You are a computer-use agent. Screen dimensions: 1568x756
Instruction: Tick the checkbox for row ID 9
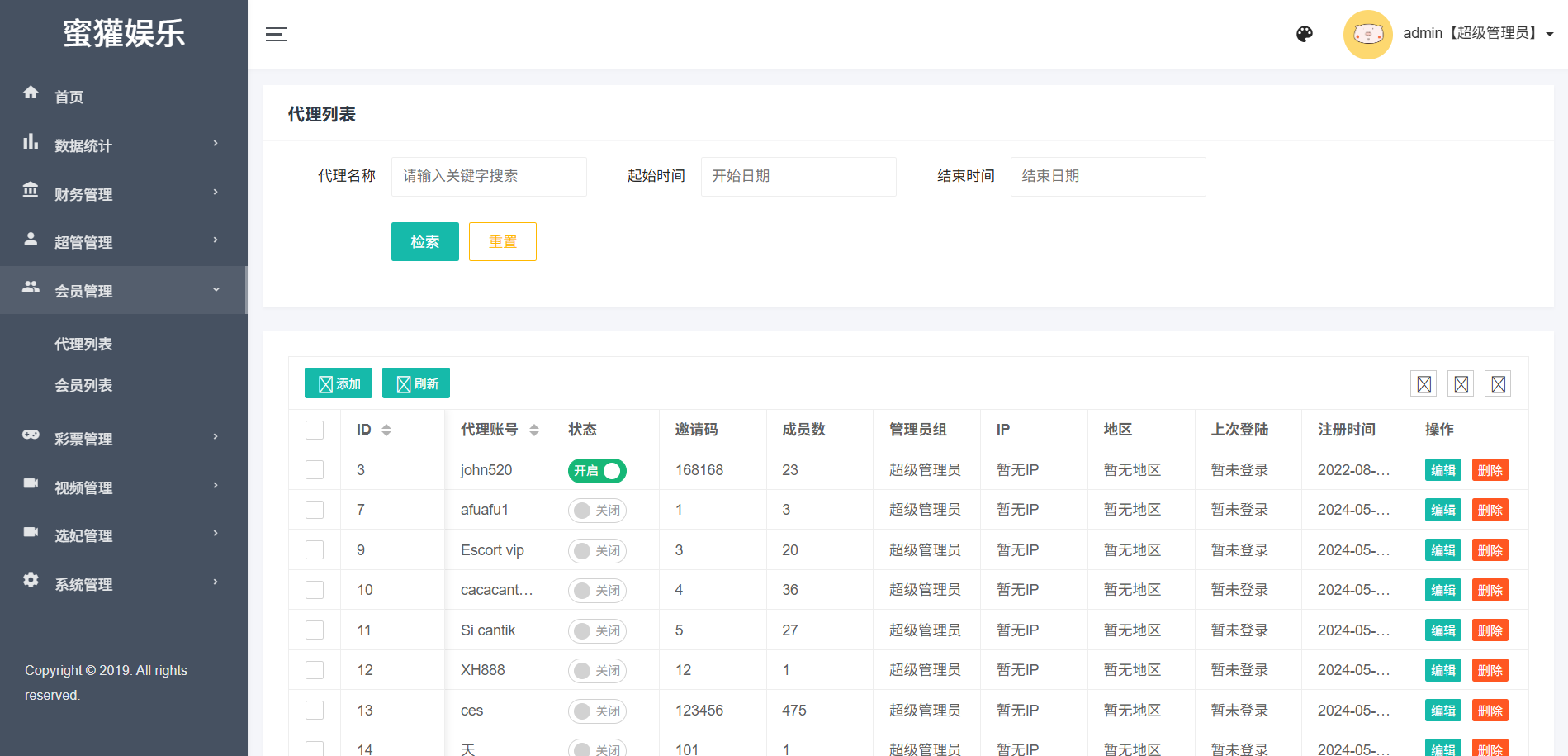[x=315, y=550]
